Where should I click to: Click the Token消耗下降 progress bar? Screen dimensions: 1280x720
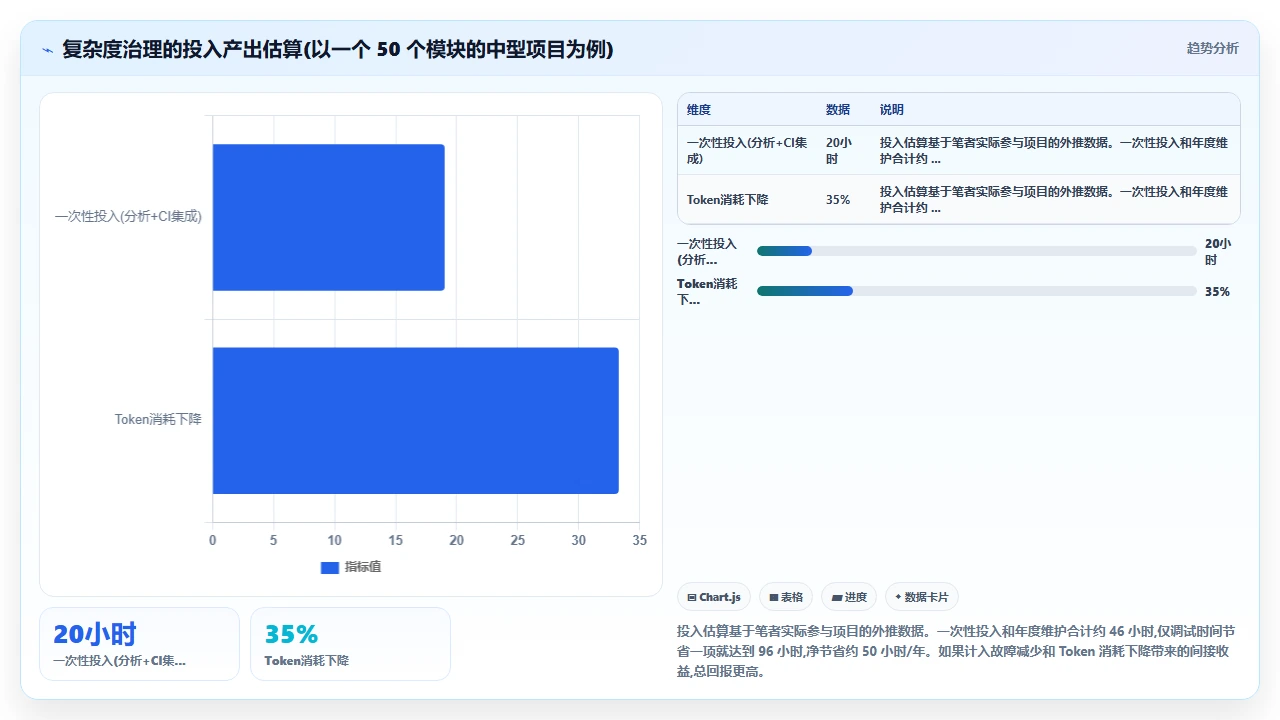[976, 291]
